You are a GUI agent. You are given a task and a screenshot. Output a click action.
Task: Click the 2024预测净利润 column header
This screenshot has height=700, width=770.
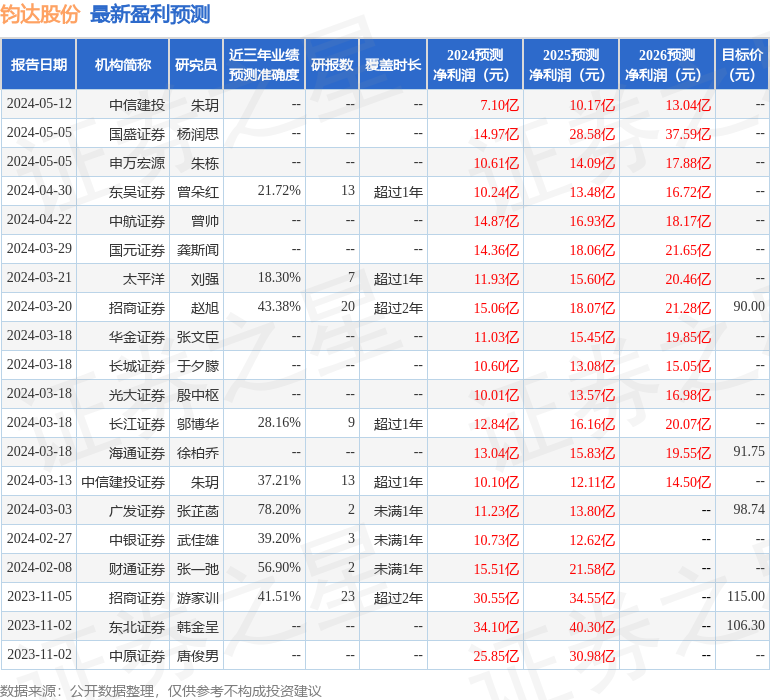pos(475,64)
